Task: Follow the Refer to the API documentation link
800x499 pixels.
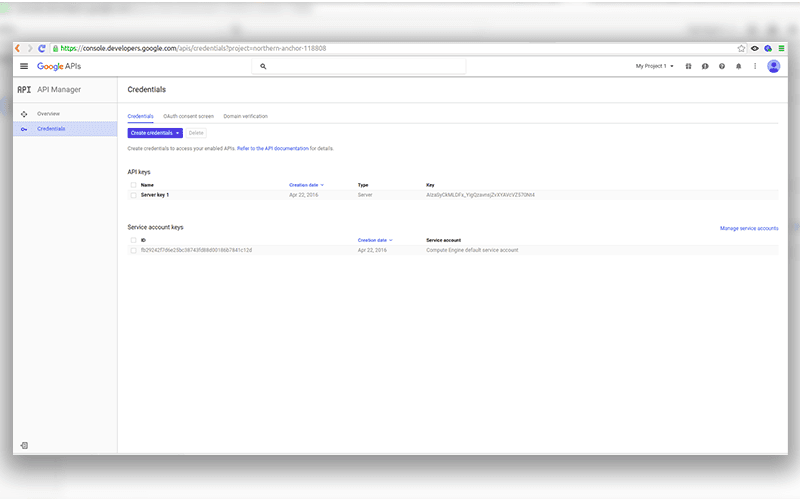Action: (272, 148)
